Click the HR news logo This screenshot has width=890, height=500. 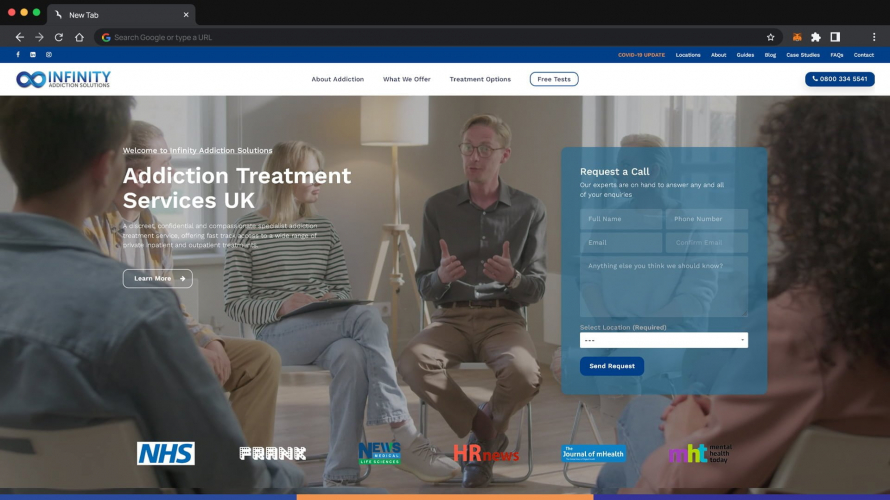[x=486, y=453]
